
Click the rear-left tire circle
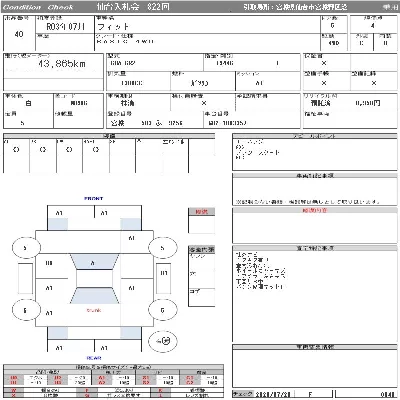point(26,310)
